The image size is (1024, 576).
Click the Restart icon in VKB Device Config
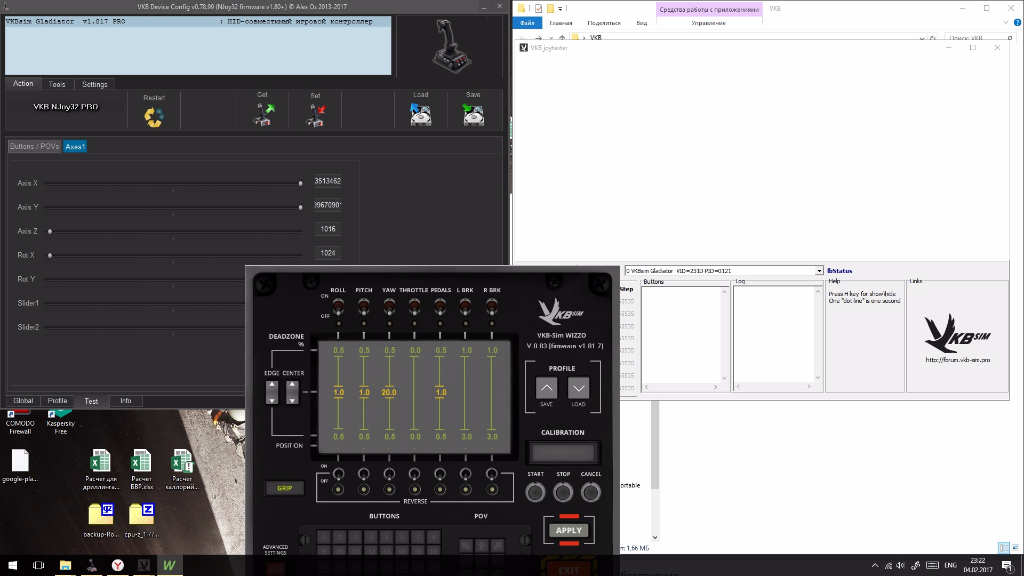[x=154, y=117]
